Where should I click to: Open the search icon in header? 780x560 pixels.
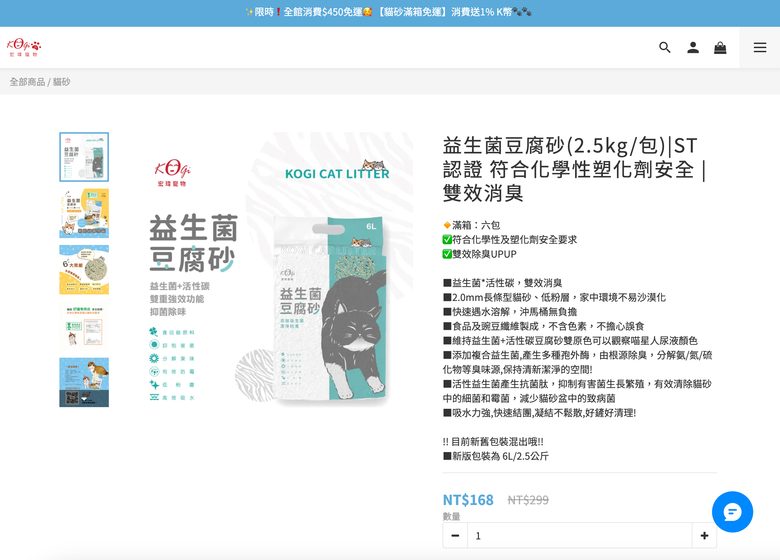tap(665, 48)
